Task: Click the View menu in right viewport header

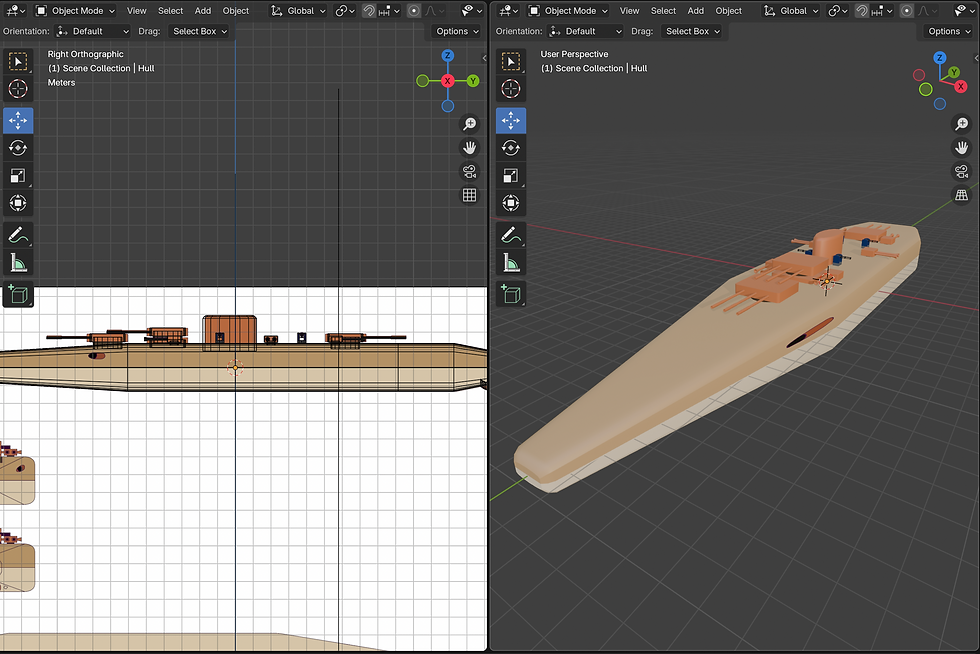Action: 629,11
